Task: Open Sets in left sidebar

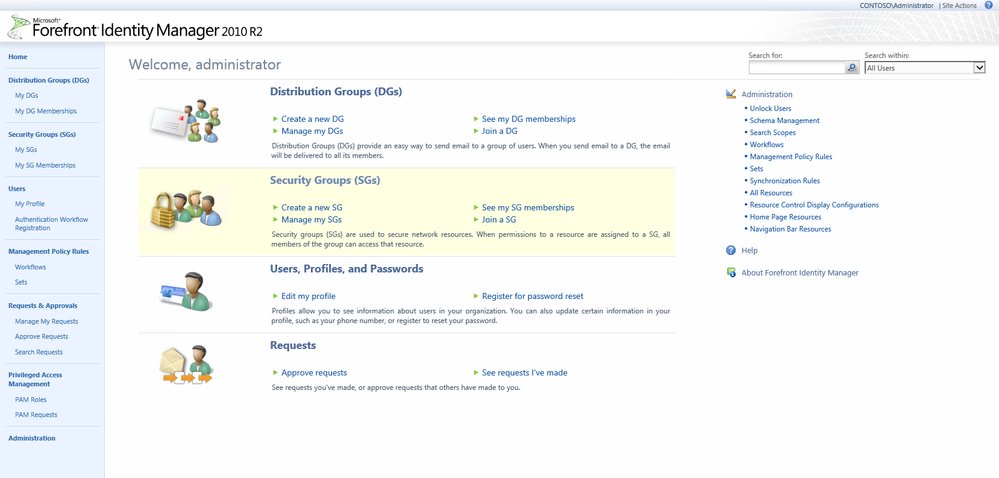Action: [21, 282]
